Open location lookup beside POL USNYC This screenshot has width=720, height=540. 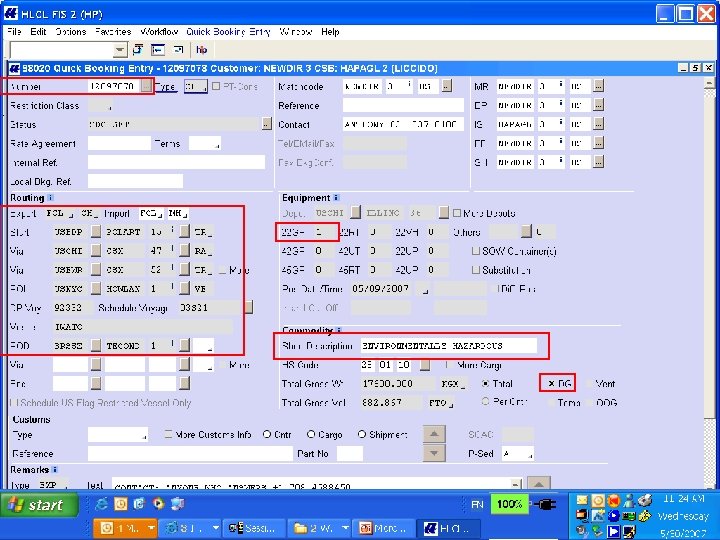(x=95, y=288)
